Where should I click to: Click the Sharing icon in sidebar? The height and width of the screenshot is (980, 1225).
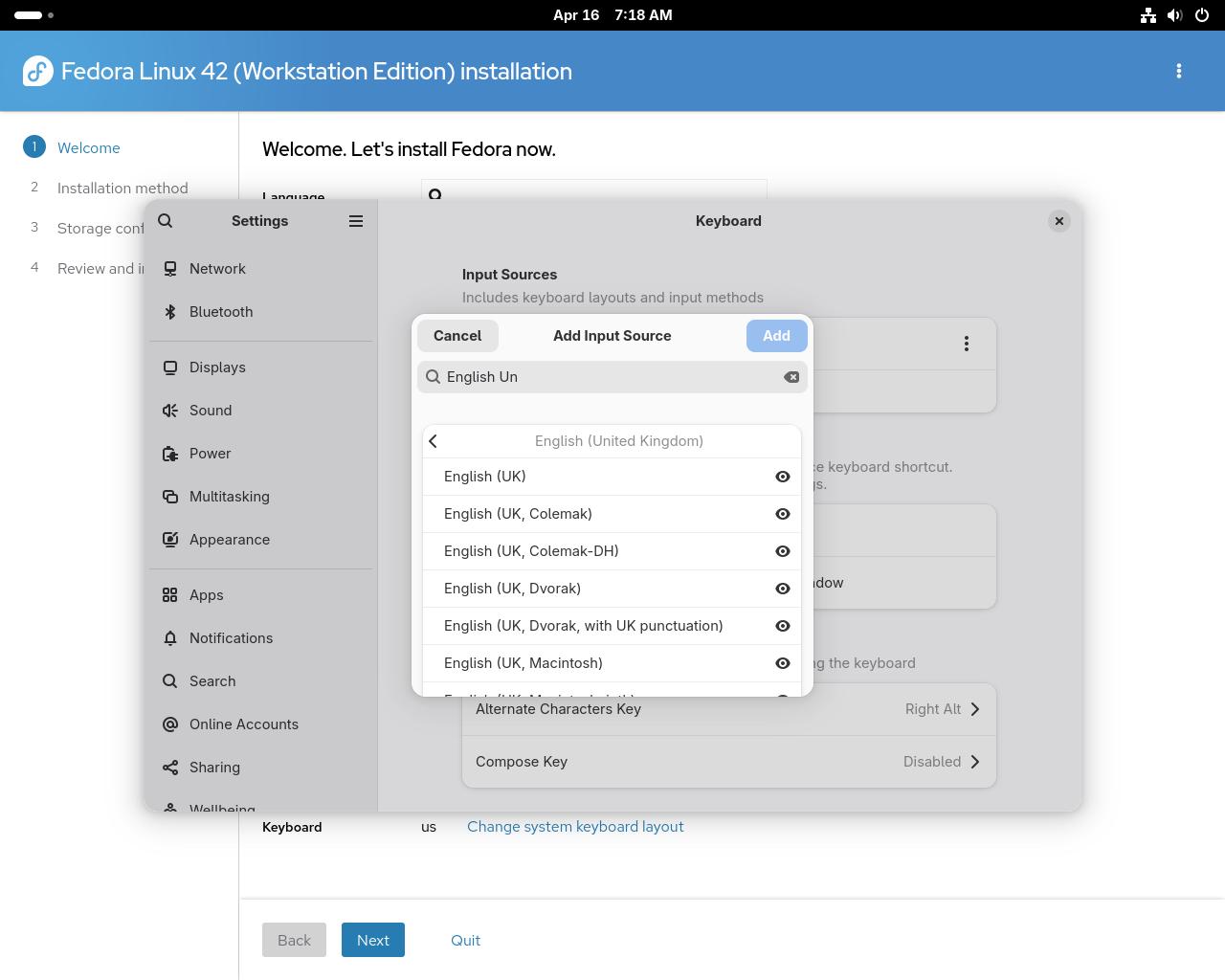coord(170,768)
